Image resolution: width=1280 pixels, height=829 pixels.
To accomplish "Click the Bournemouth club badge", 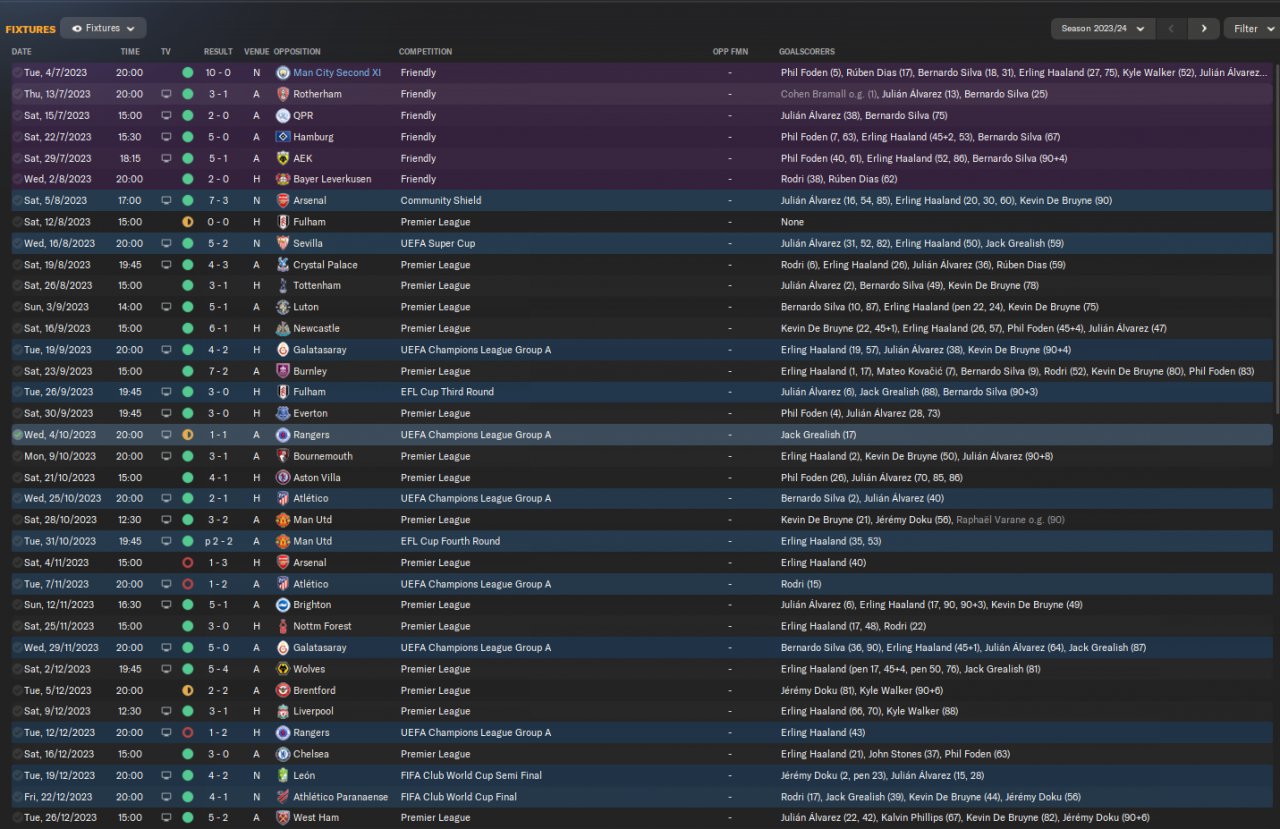I will 282,456.
